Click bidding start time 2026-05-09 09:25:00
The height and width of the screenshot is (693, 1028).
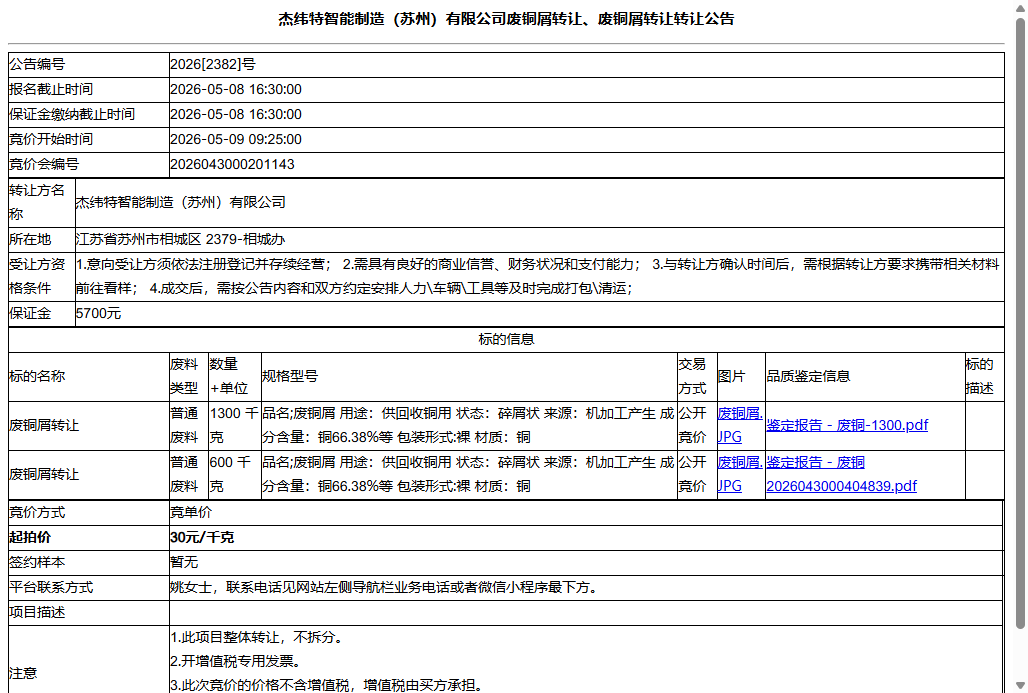click(x=236, y=140)
